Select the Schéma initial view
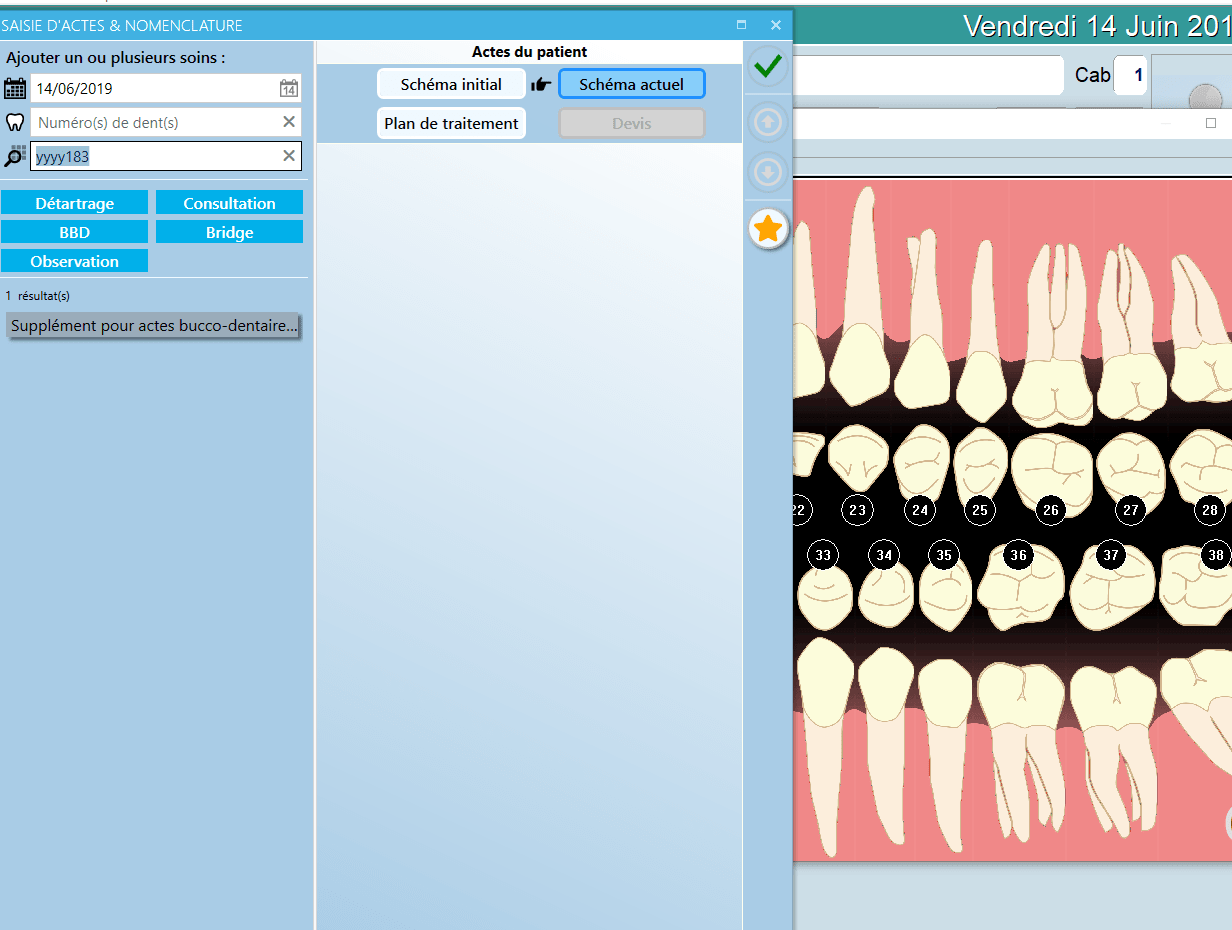Screen dimensions: 1232x930 tap(451, 84)
